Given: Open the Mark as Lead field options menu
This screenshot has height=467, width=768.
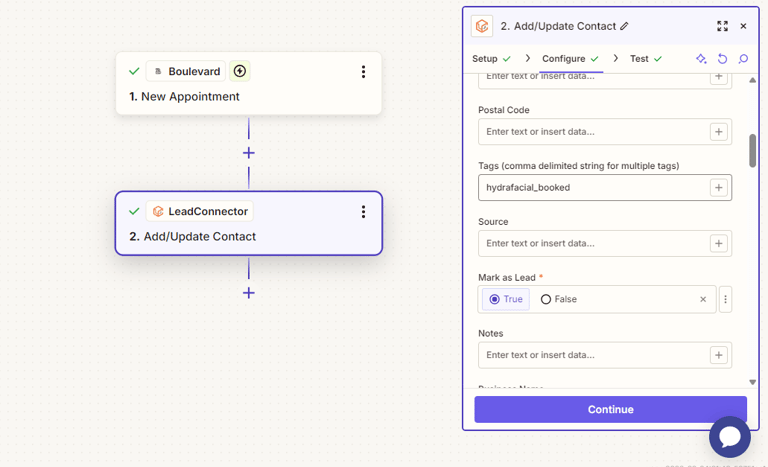Looking at the screenshot, I should pyautogui.click(x=726, y=299).
